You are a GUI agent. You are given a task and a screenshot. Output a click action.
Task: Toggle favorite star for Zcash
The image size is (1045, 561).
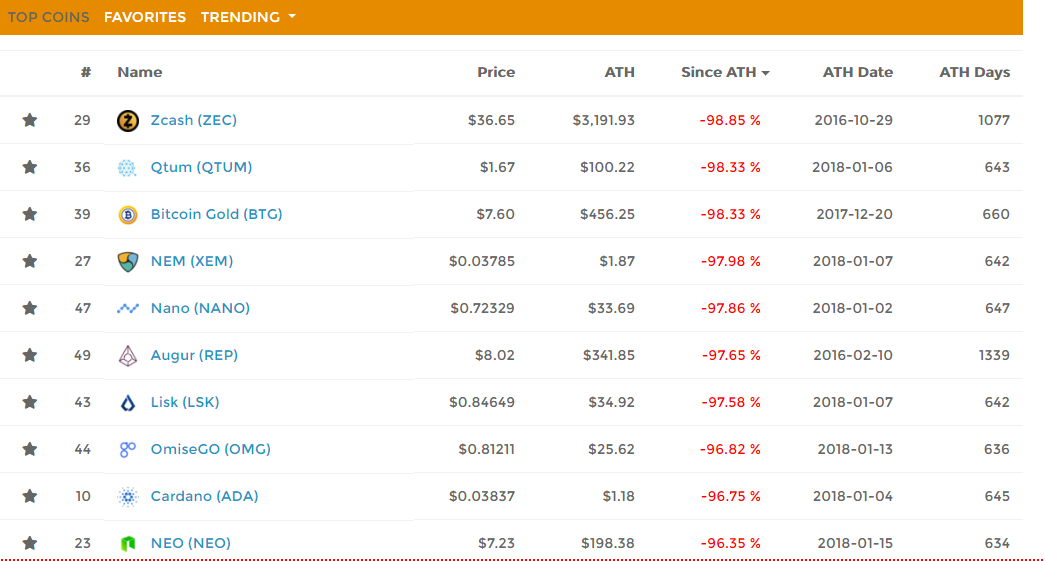(30, 121)
